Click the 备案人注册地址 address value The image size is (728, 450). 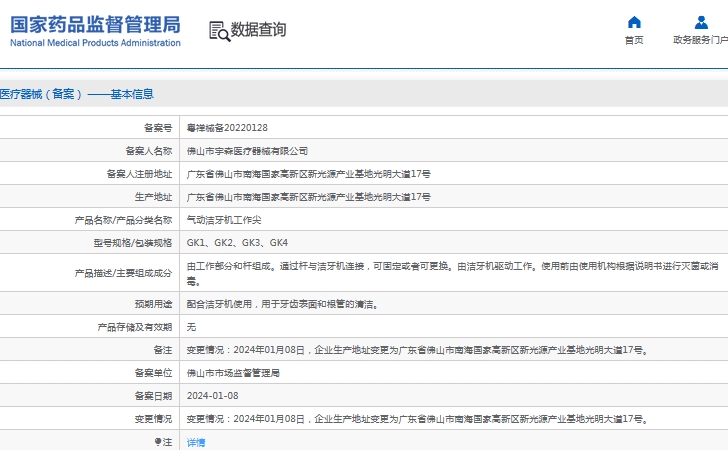pyautogui.click(x=309, y=174)
